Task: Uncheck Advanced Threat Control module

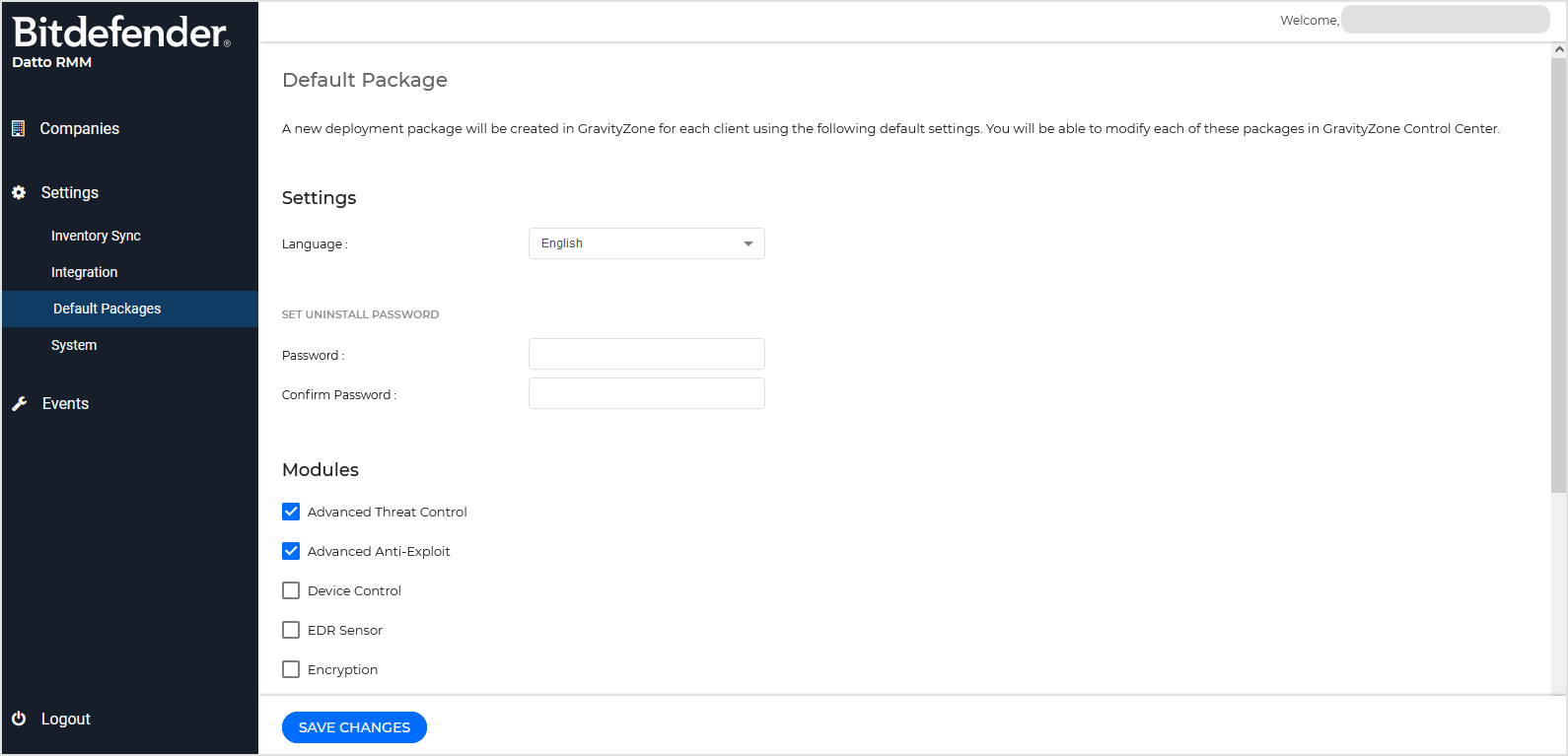Action: click(x=291, y=512)
